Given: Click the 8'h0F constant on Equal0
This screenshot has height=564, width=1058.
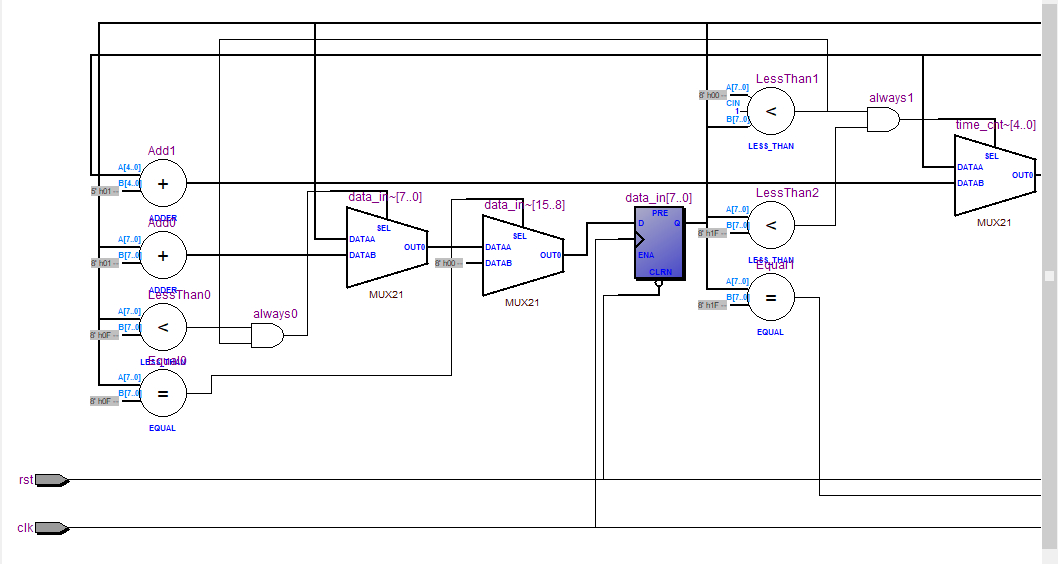Looking at the screenshot, I should click(x=104, y=401).
